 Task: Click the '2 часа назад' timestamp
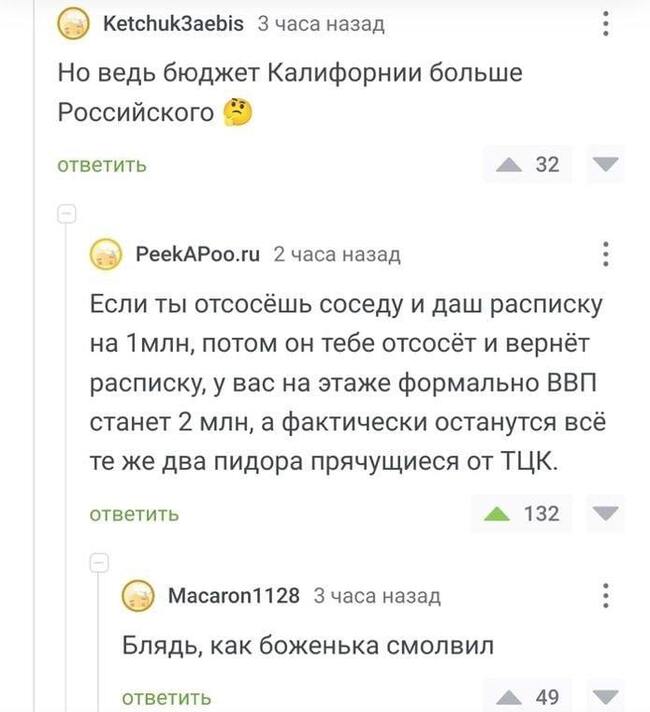[337, 256]
